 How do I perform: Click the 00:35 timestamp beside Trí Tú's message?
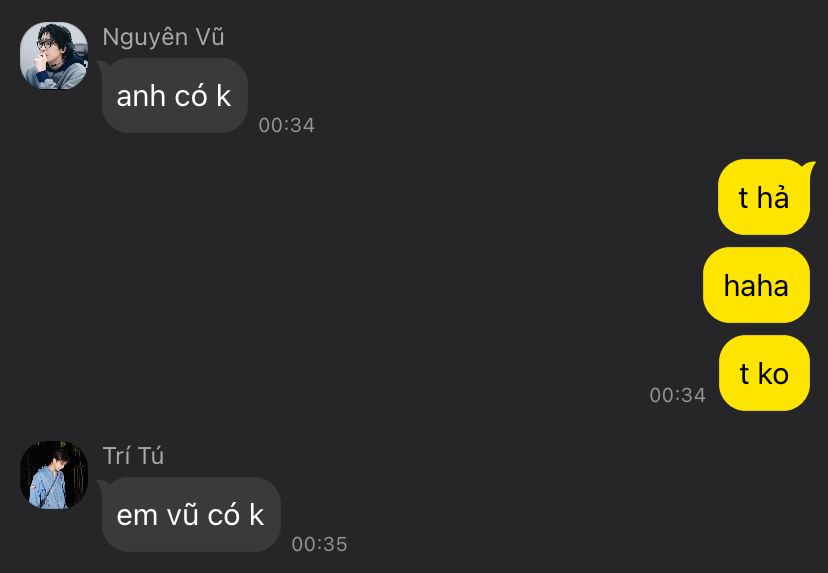tap(319, 544)
